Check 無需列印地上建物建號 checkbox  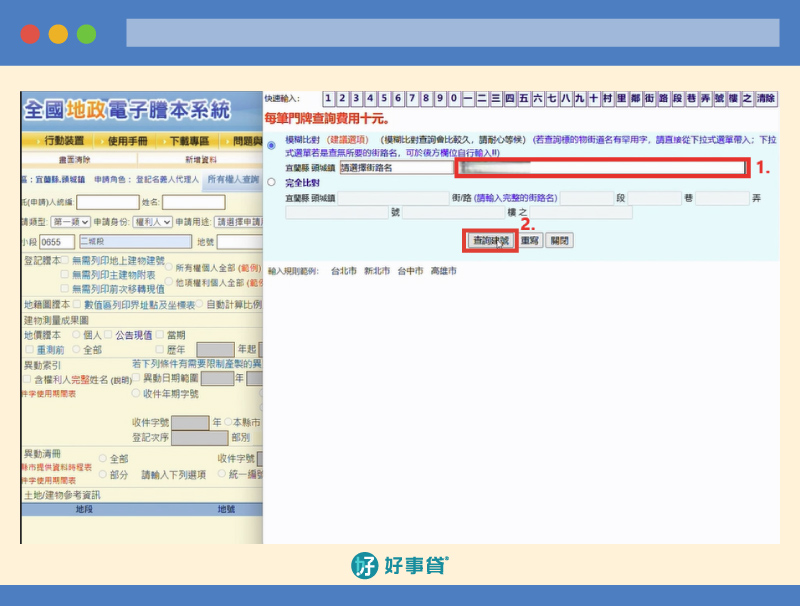click(64, 260)
